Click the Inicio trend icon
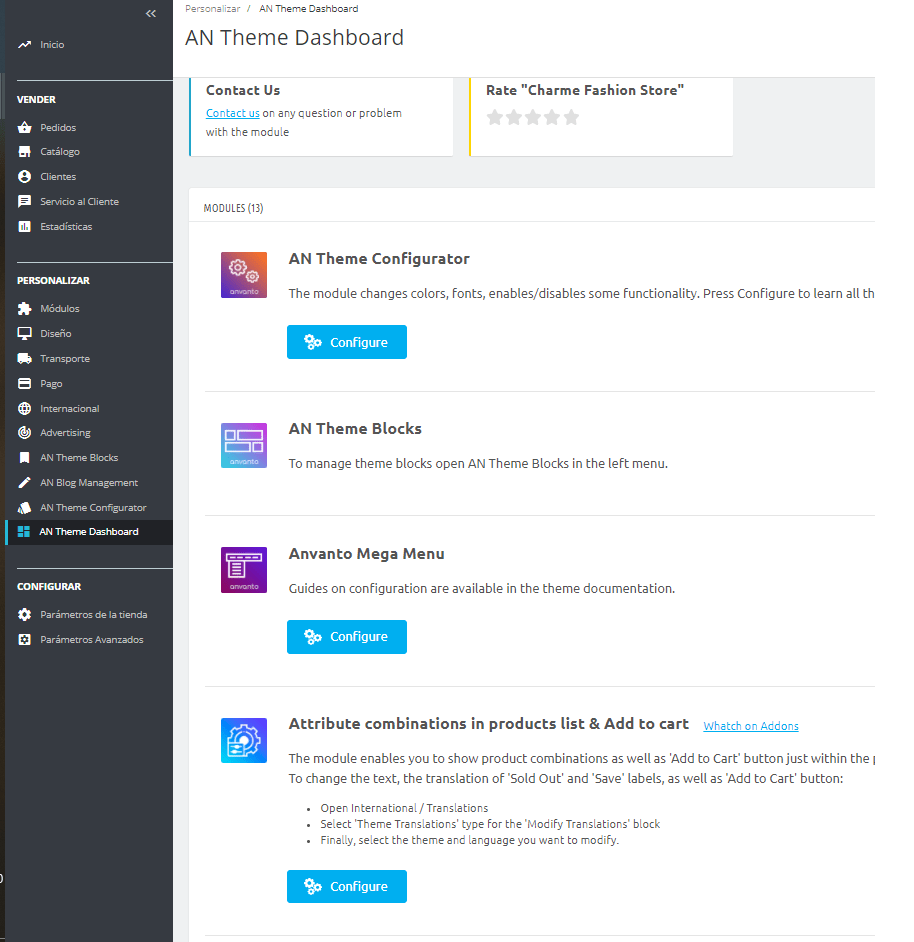Viewport: 914px width, 942px height. coord(24,44)
